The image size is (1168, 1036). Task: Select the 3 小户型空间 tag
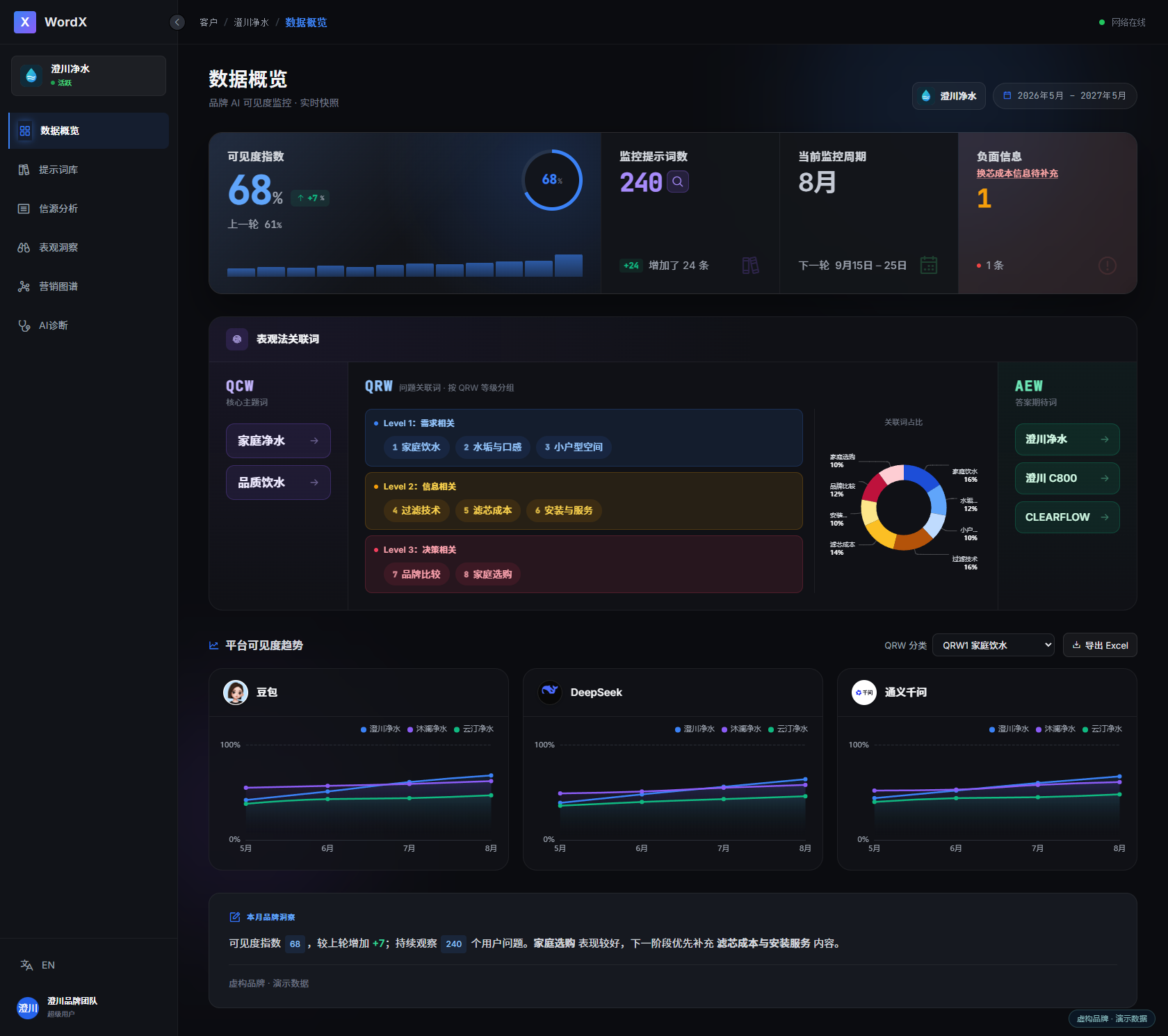pos(574,447)
